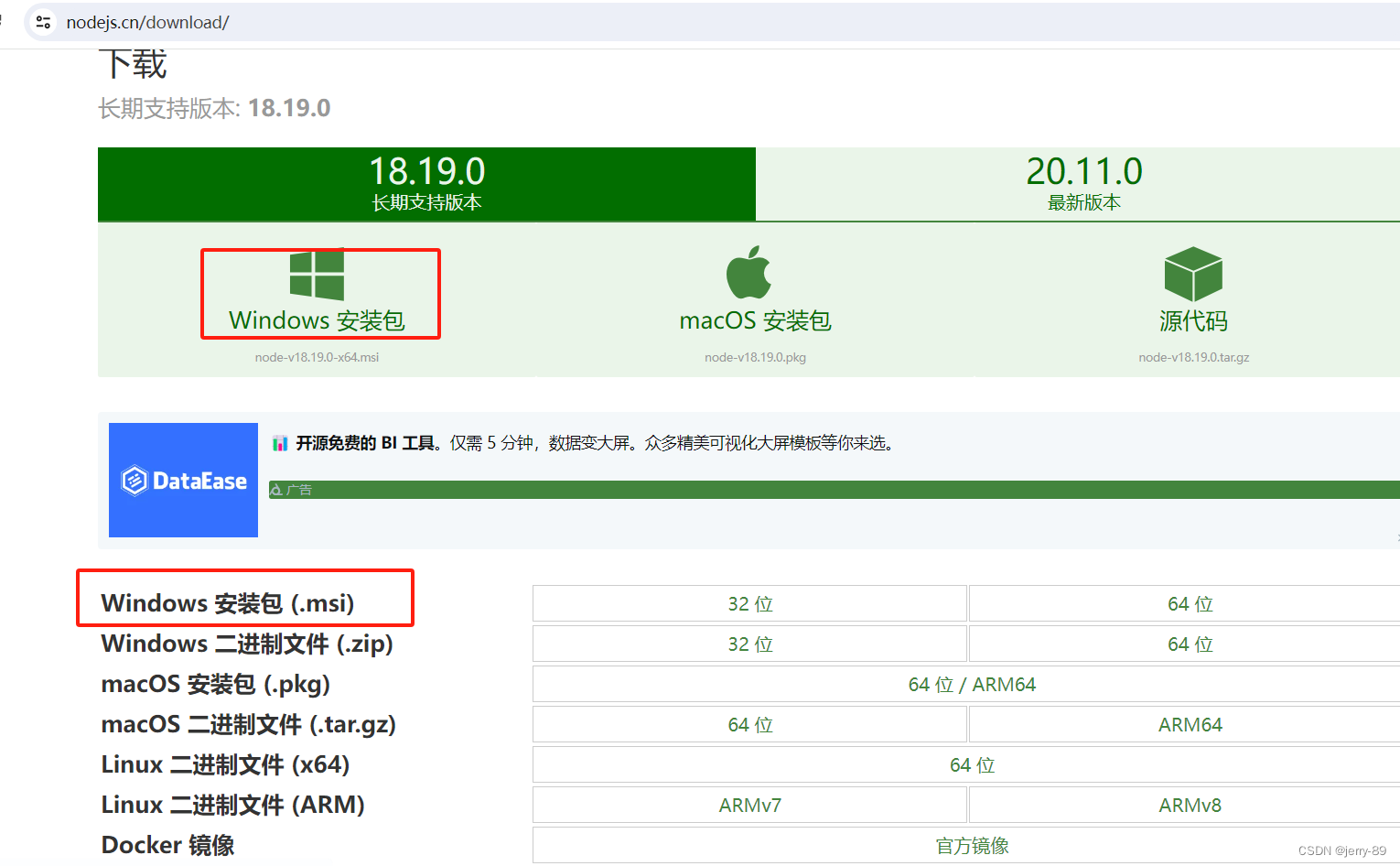Viewport: 1400px width, 866px height.
Task: Click the source code cube icon
Action: (x=1193, y=274)
